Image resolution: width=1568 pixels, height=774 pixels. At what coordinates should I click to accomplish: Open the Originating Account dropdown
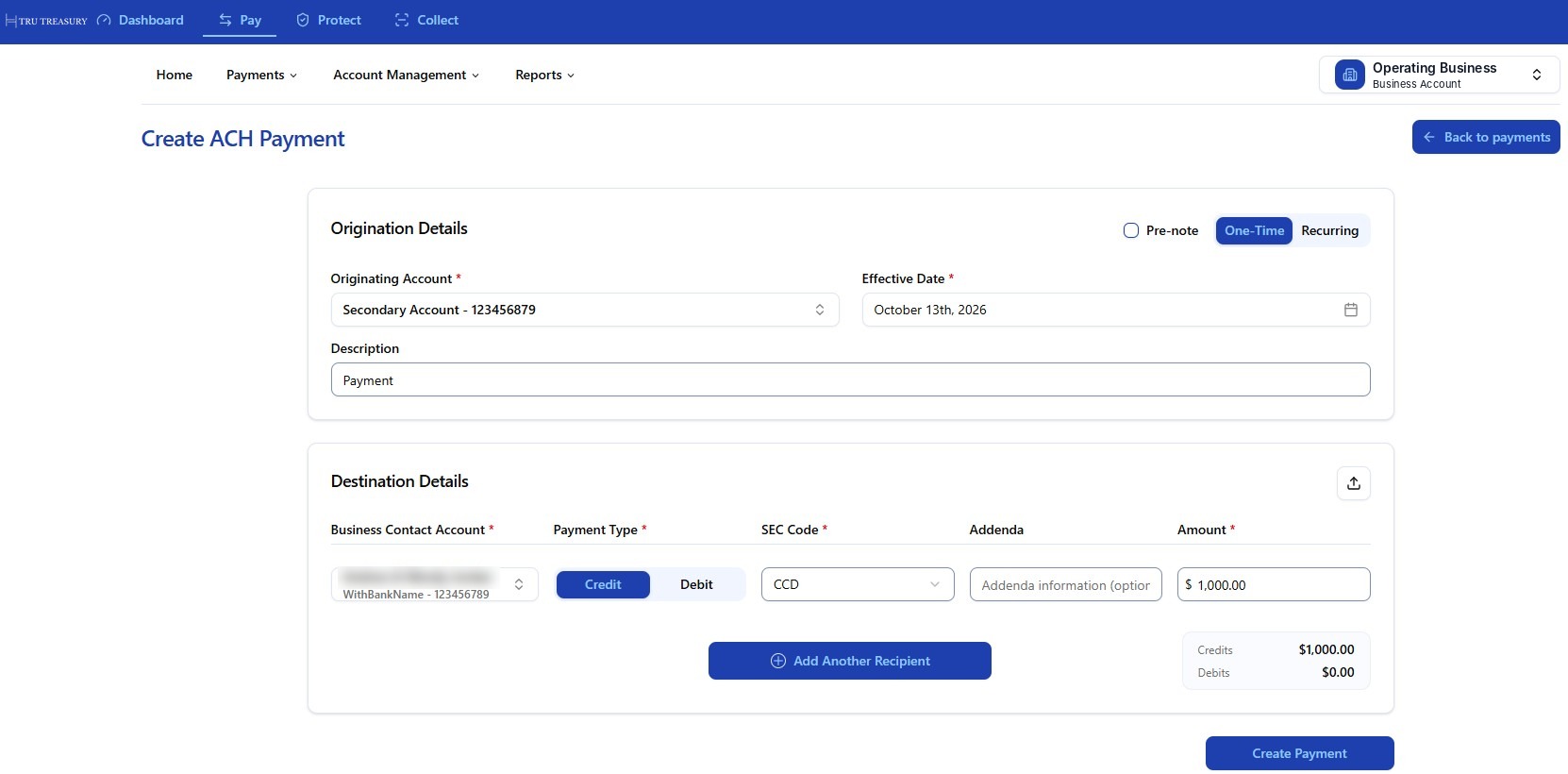click(585, 310)
